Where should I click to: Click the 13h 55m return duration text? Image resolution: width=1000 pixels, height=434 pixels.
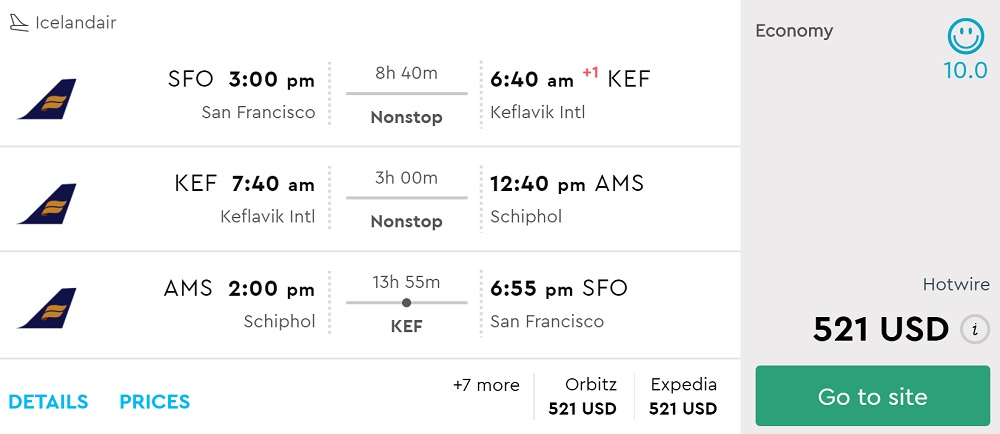pos(406,282)
